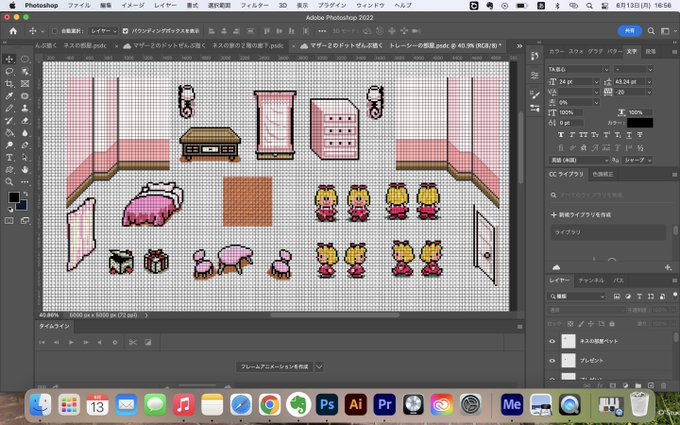Select the Eyedropper tool

(x=9, y=96)
